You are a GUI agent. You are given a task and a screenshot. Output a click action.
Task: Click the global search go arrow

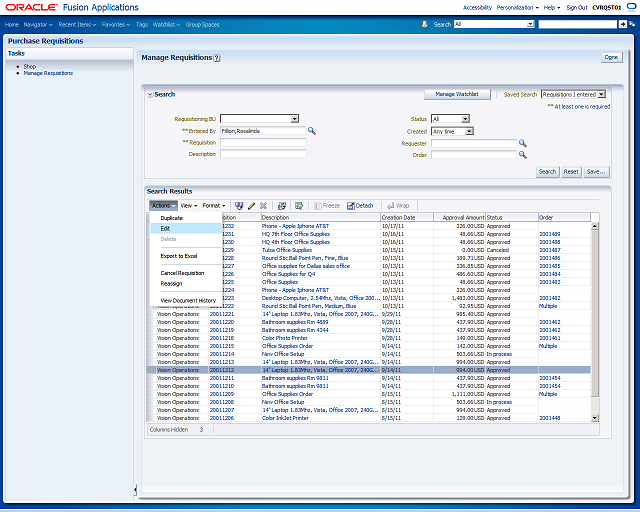tap(622, 24)
